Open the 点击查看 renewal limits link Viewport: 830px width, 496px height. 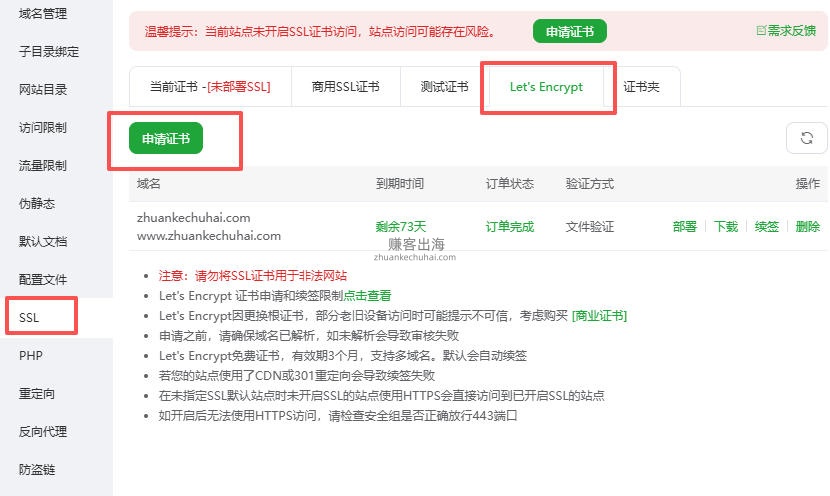(367, 296)
